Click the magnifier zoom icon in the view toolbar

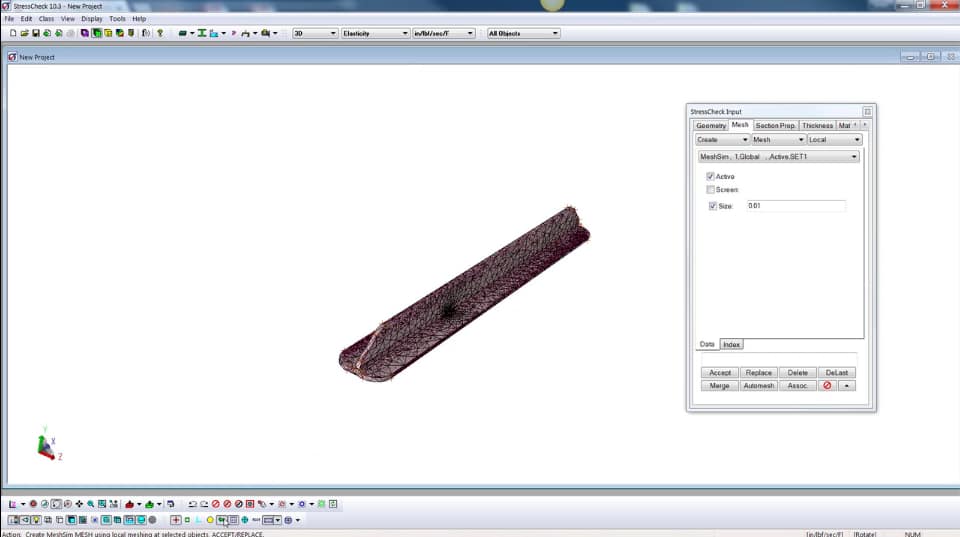click(x=91, y=504)
